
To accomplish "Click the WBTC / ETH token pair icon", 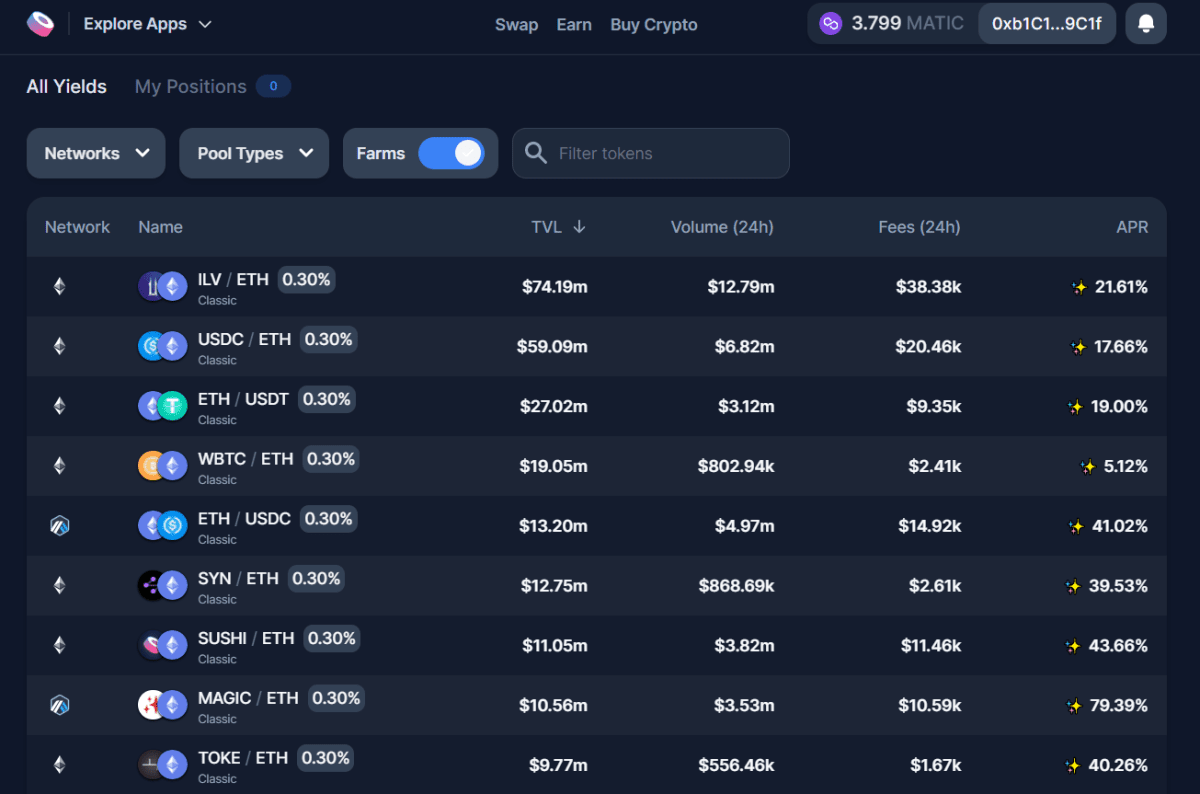I will pyautogui.click(x=163, y=466).
